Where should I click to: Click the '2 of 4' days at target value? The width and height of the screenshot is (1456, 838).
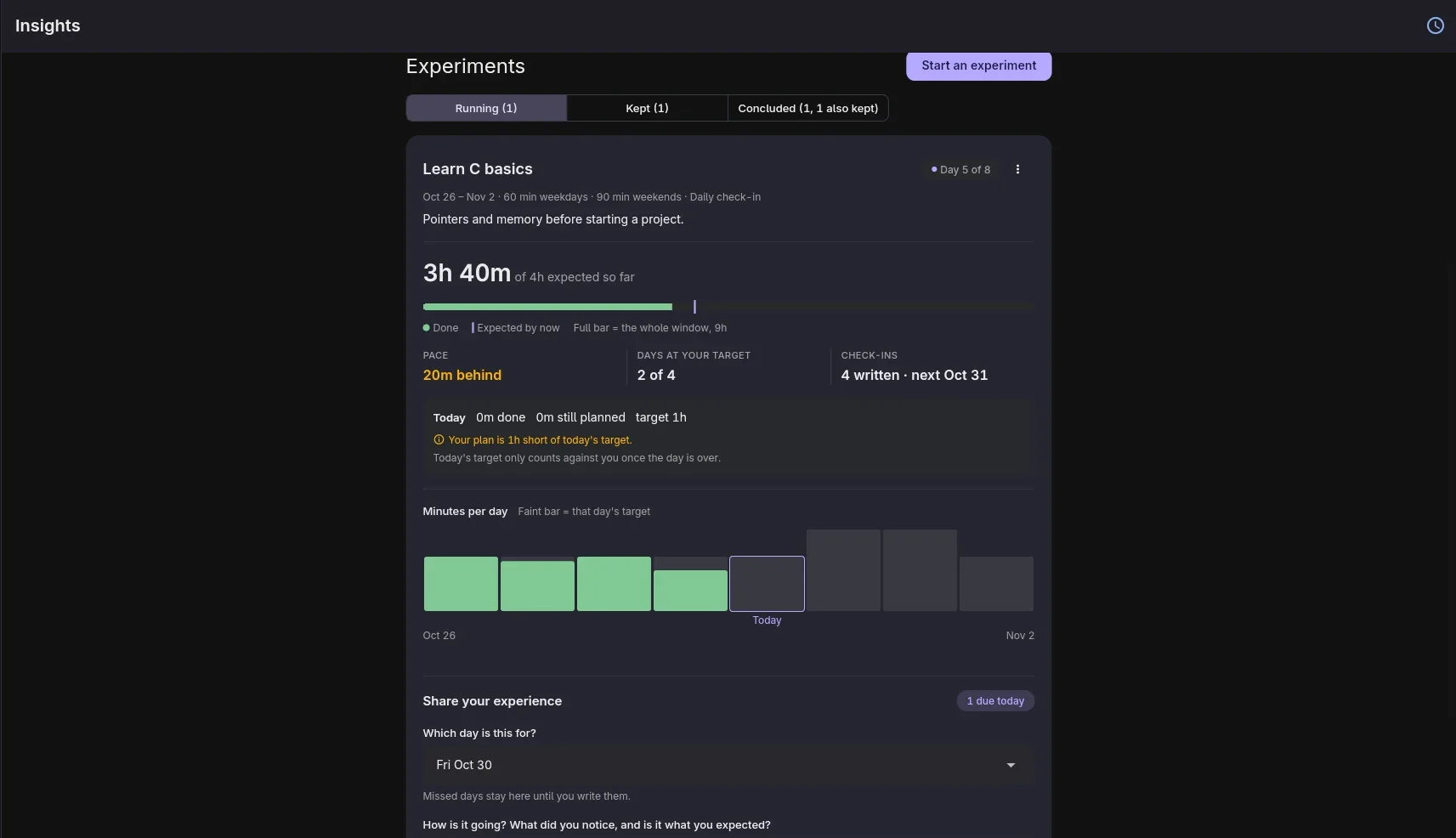click(656, 375)
